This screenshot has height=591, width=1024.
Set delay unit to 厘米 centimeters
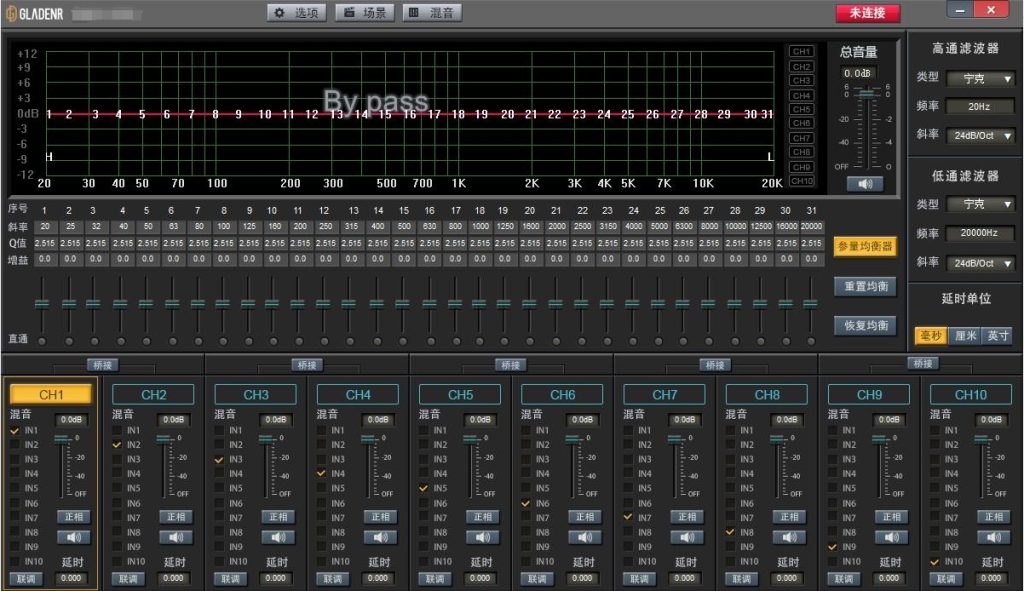click(965, 336)
